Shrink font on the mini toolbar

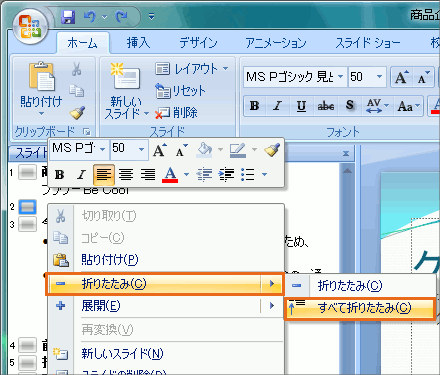coord(182,151)
